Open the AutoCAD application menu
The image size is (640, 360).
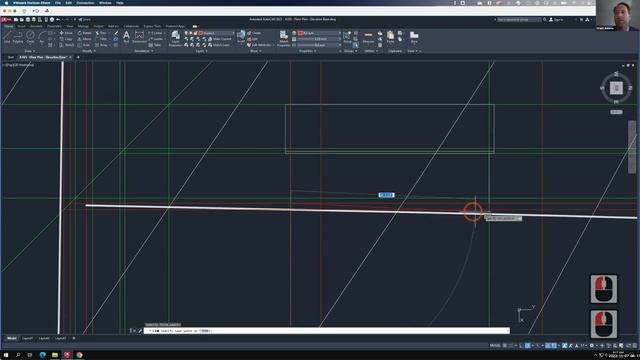[5, 19]
